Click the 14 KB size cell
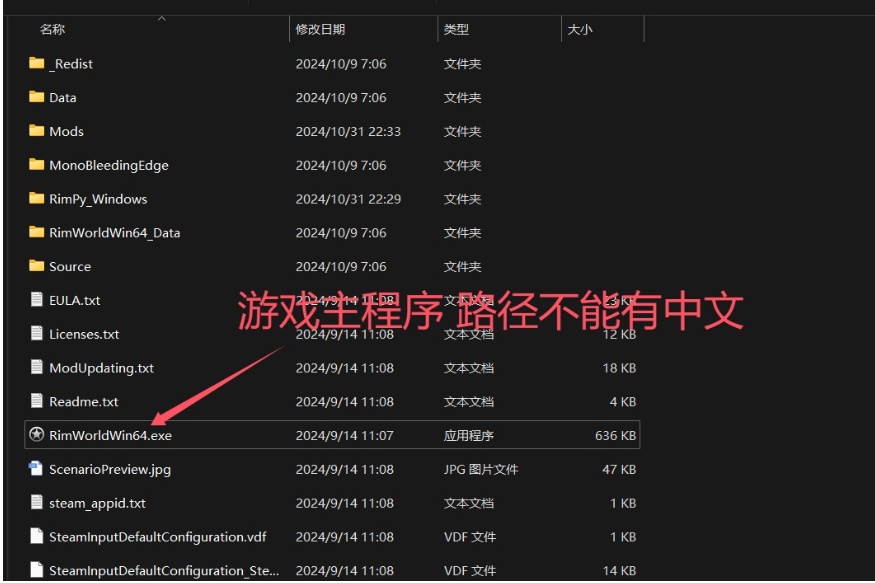 [x=619, y=571]
